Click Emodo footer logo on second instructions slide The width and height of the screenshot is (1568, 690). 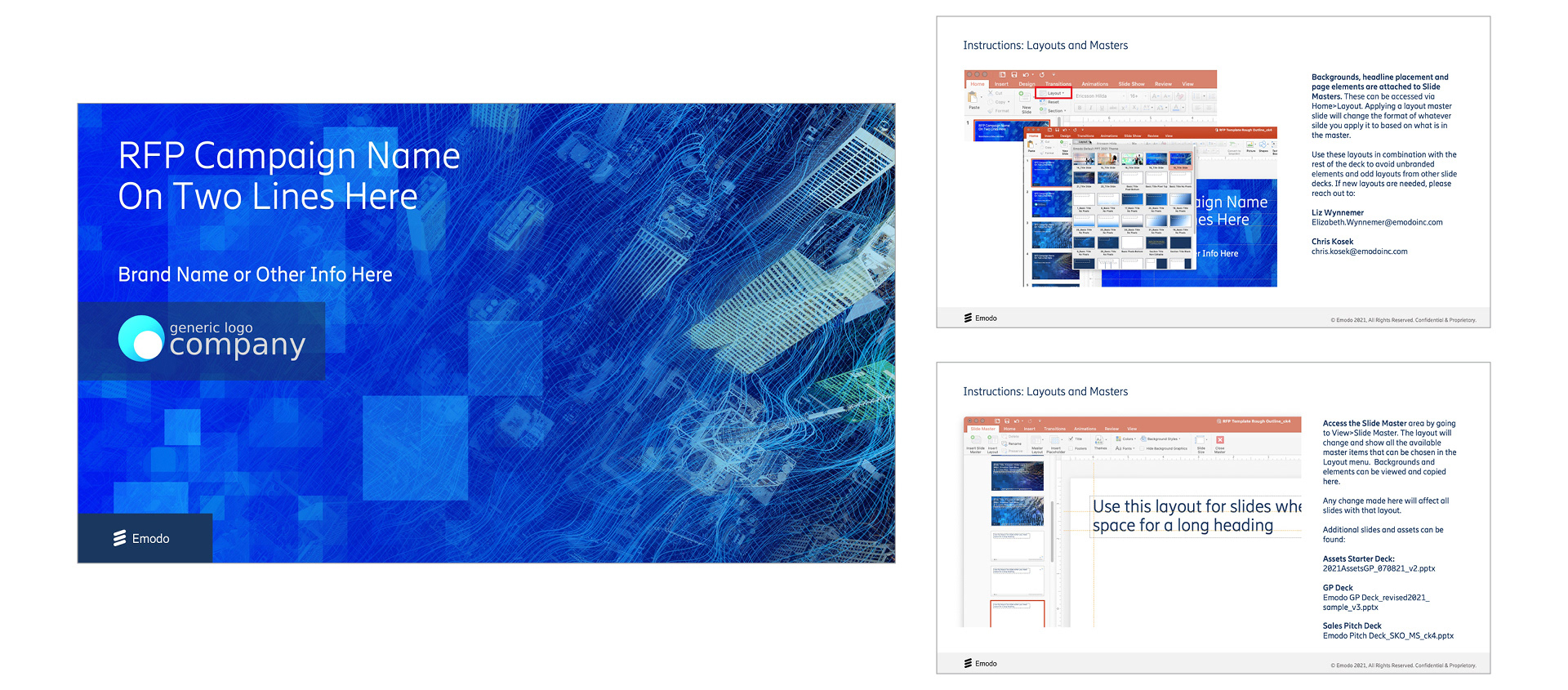[981, 663]
